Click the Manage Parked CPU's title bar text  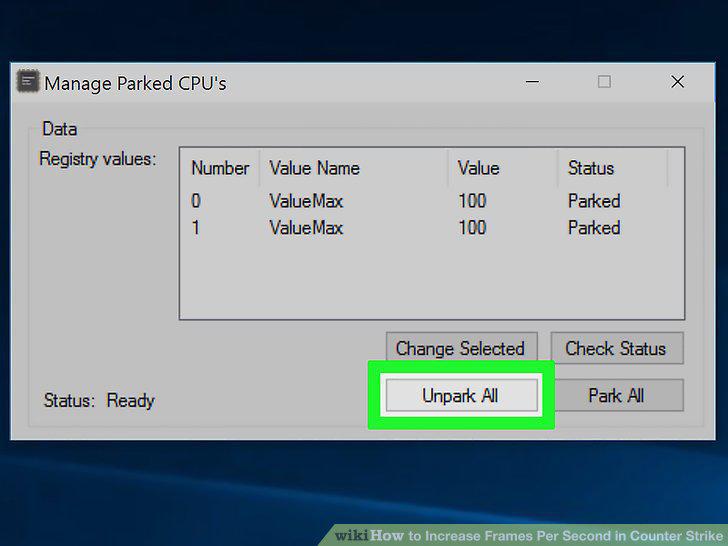pos(135,84)
